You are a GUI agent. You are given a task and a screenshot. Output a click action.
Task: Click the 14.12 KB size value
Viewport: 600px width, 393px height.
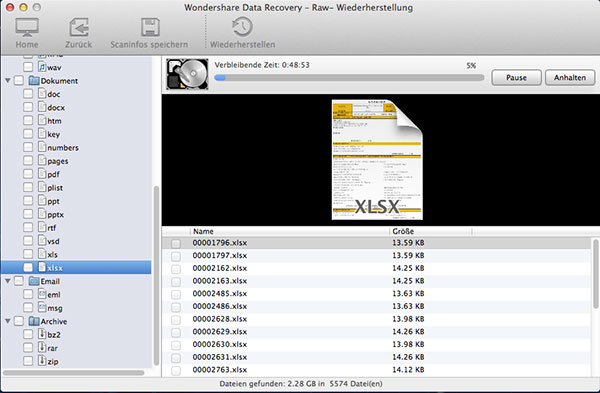tap(408, 370)
